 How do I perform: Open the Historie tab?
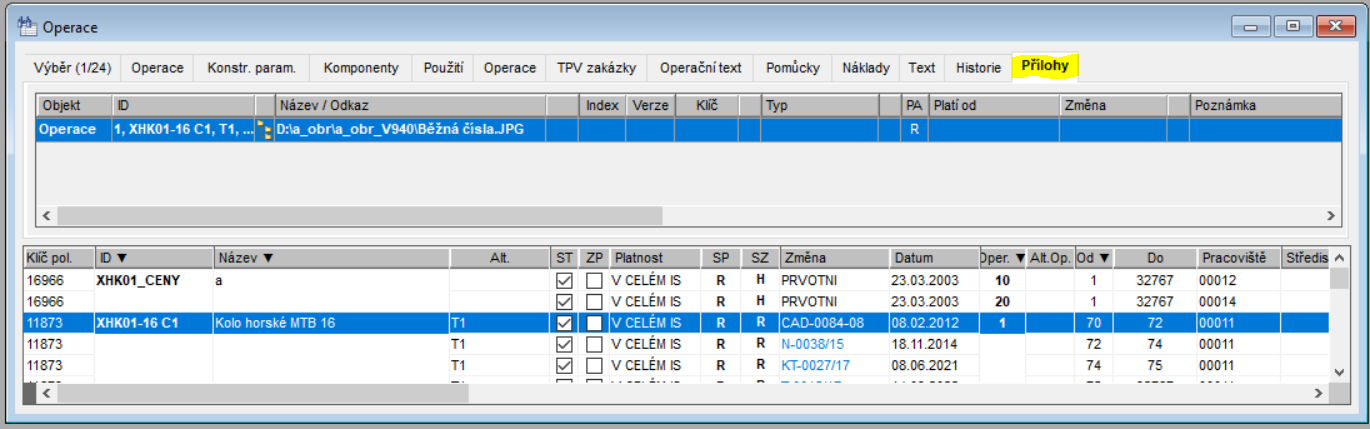[977, 68]
